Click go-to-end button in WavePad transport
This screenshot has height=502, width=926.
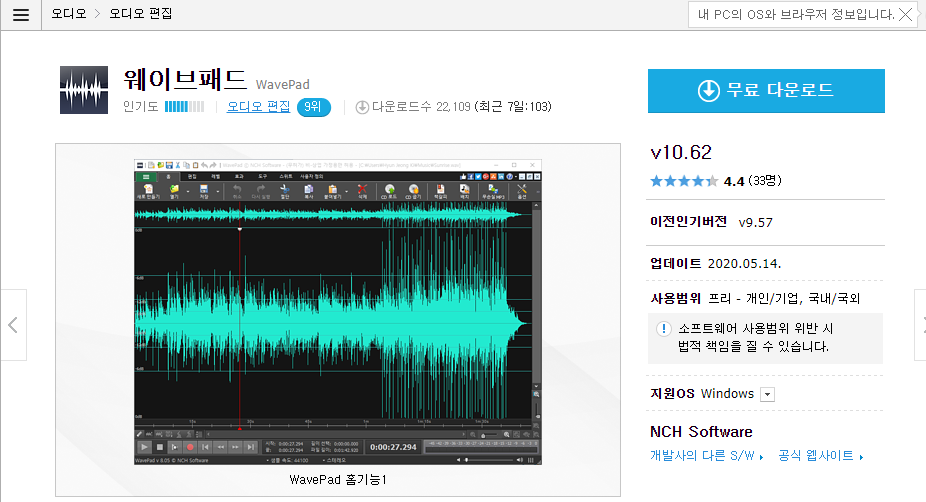click(x=250, y=447)
